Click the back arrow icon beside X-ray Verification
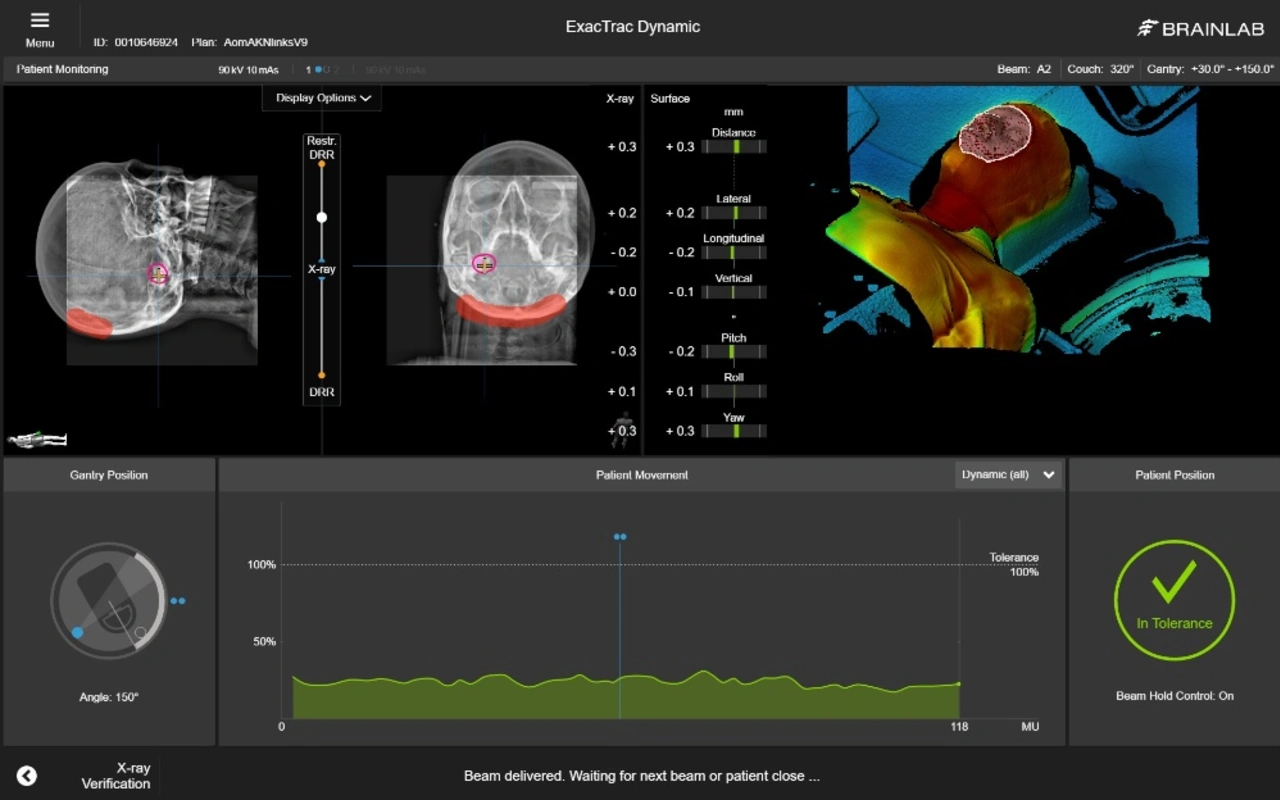This screenshot has height=800, width=1280. (x=27, y=776)
